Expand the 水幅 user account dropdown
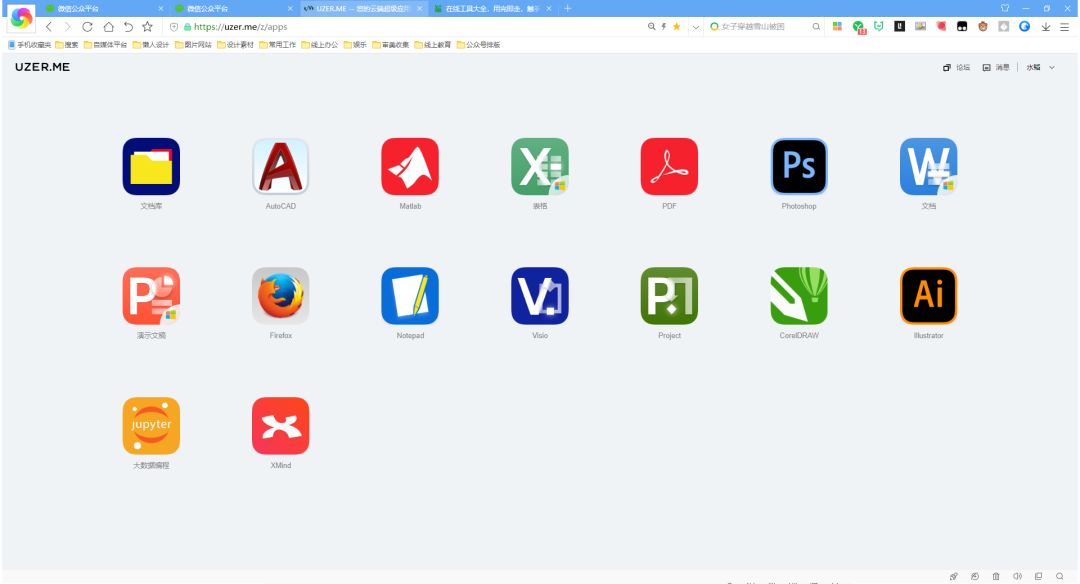 point(1041,67)
